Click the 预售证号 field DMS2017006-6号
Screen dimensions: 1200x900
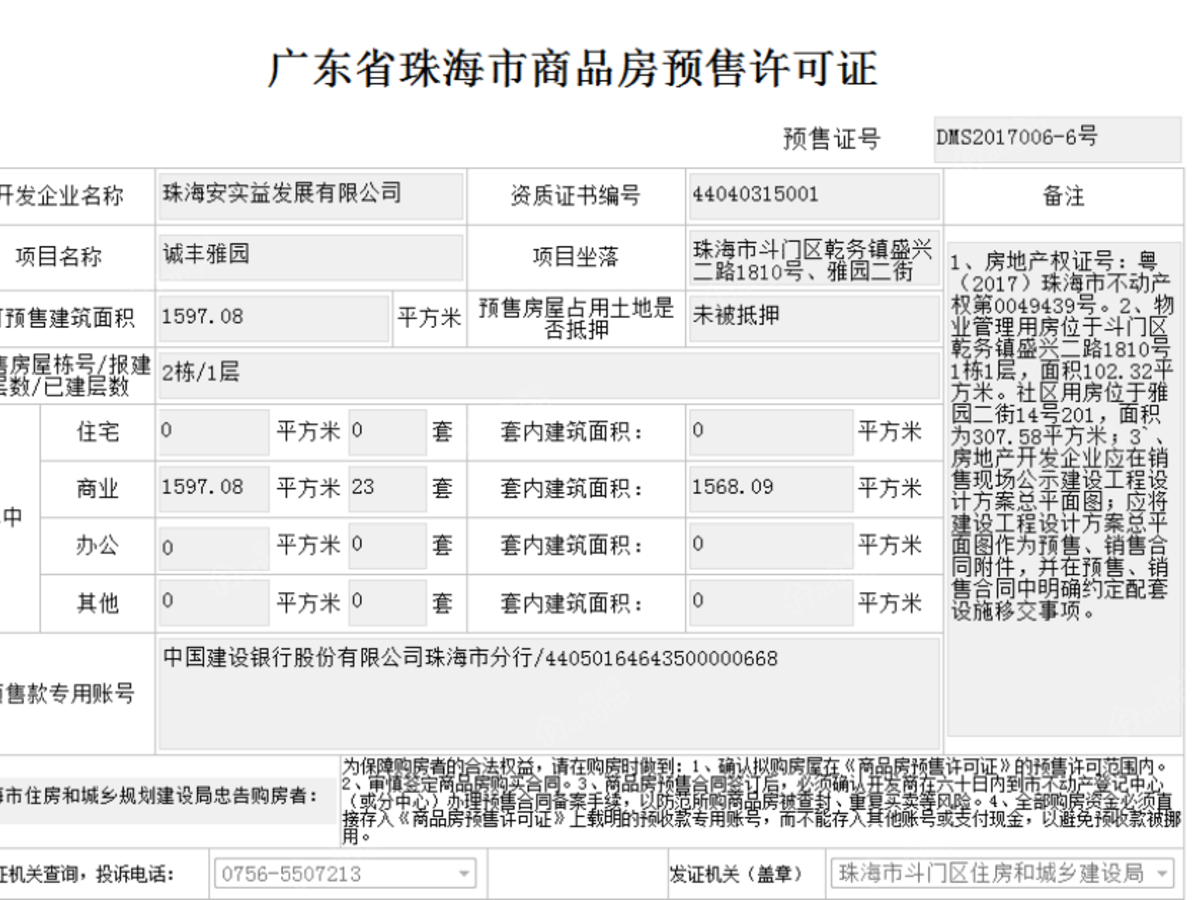pyautogui.click(x=1057, y=139)
